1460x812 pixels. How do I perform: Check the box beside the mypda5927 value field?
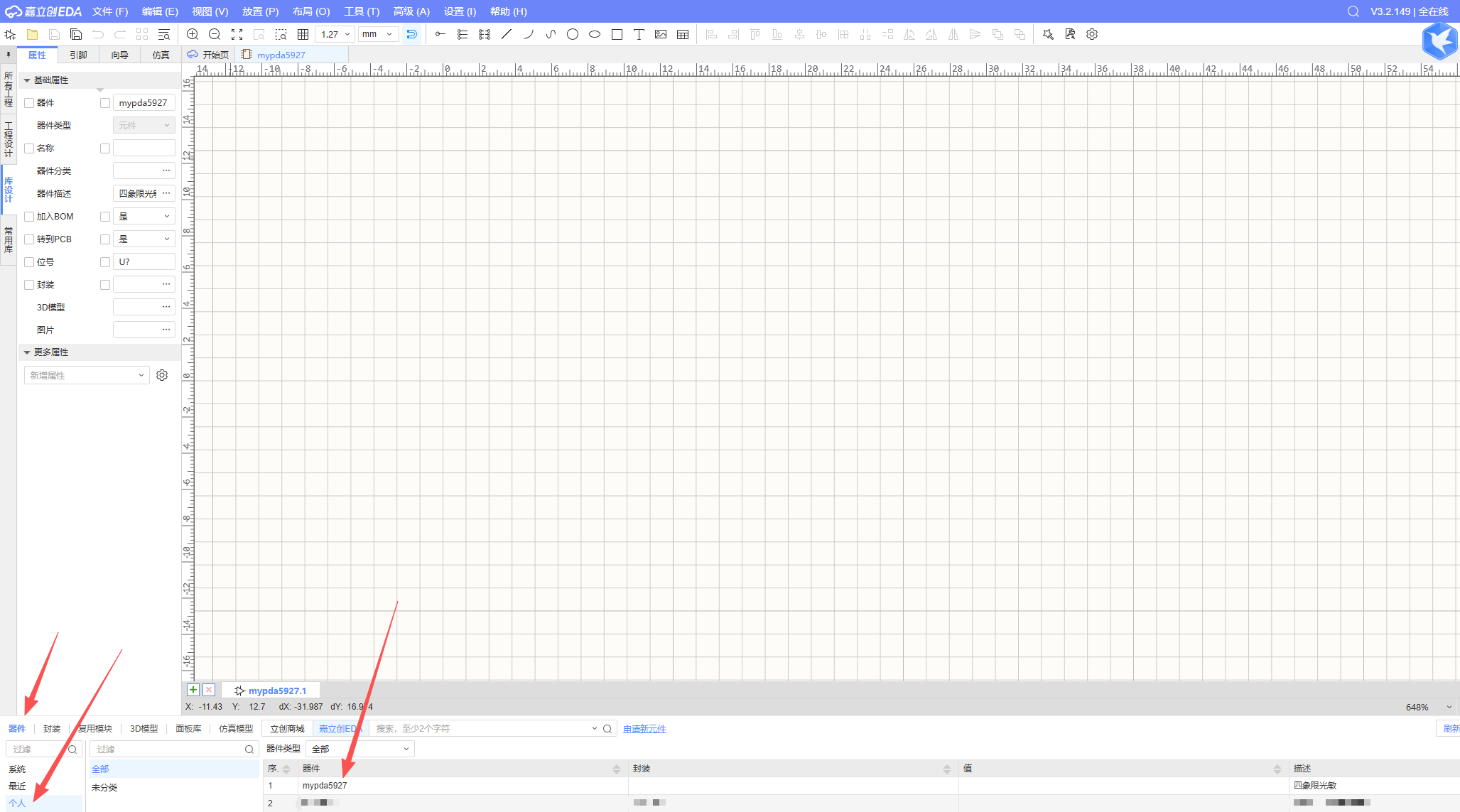click(105, 103)
